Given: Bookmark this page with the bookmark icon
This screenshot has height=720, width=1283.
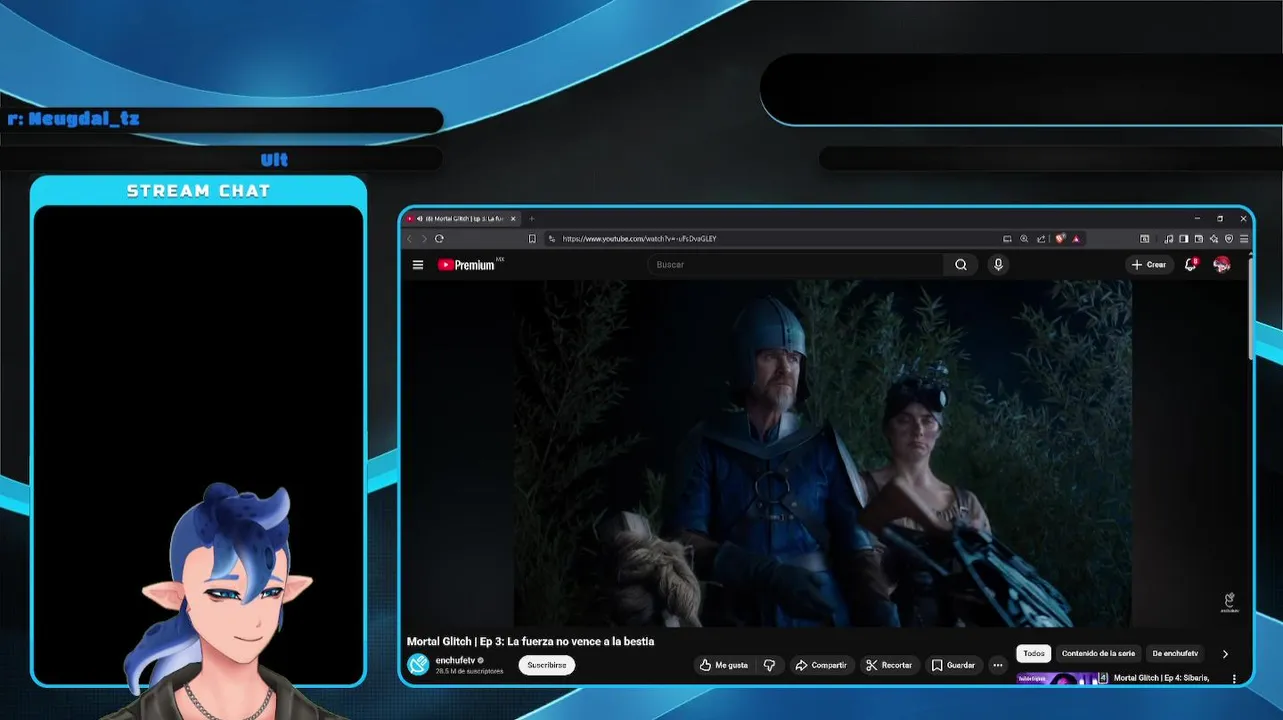Looking at the screenshot, I should pyautogui.click(x=532, y=239).
